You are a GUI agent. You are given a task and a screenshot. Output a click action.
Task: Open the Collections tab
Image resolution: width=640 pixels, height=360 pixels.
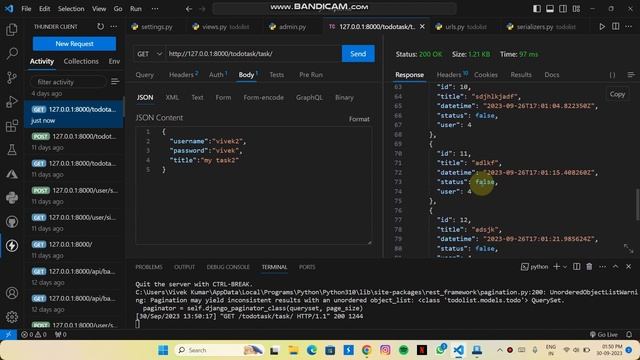tap(81, 61)
